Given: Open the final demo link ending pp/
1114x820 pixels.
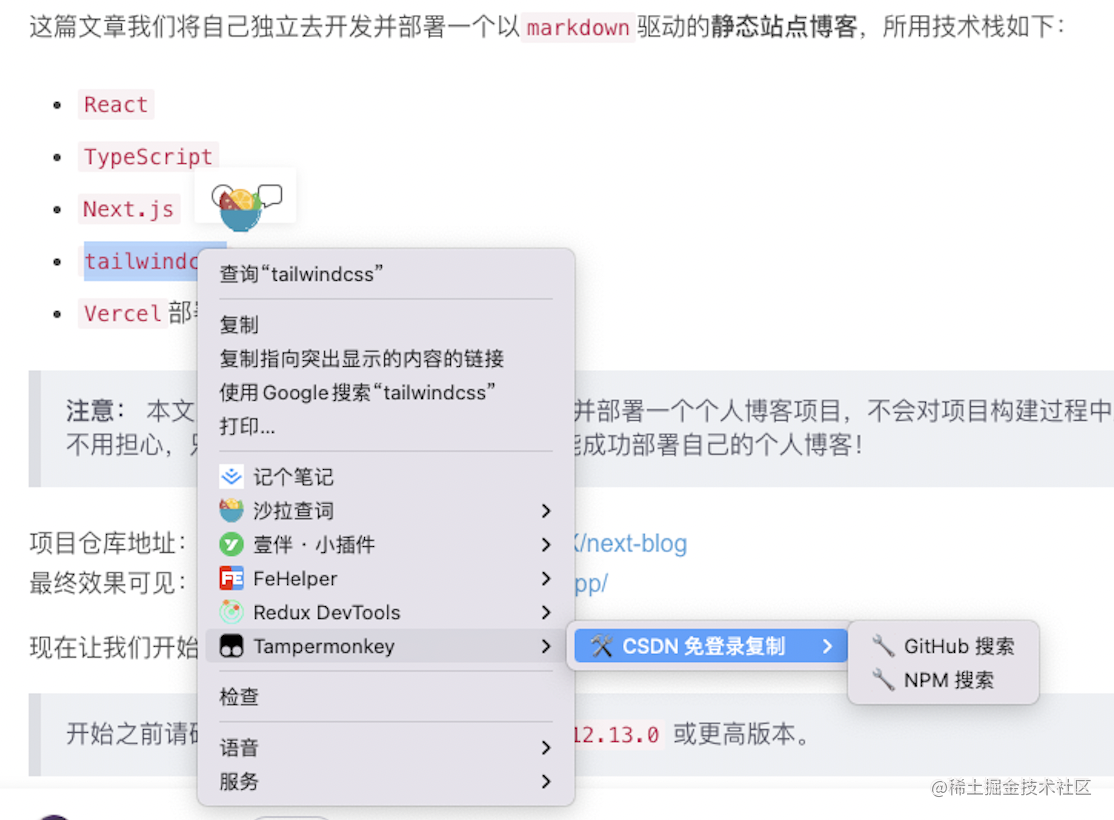Looking at the screenshot, I should point(591,583).
